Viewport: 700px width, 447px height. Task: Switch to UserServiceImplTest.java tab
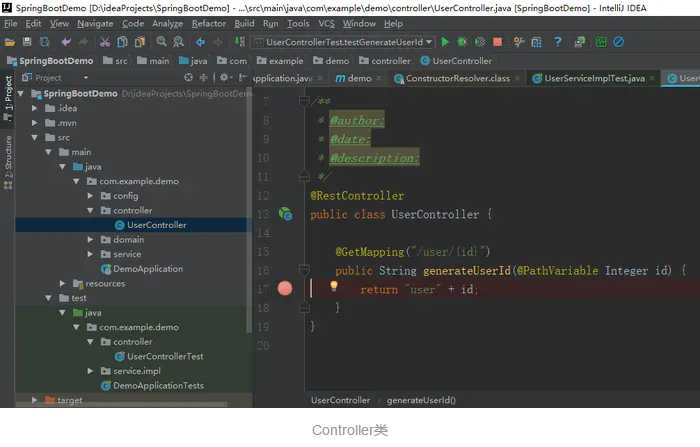[x=594, y=79]
